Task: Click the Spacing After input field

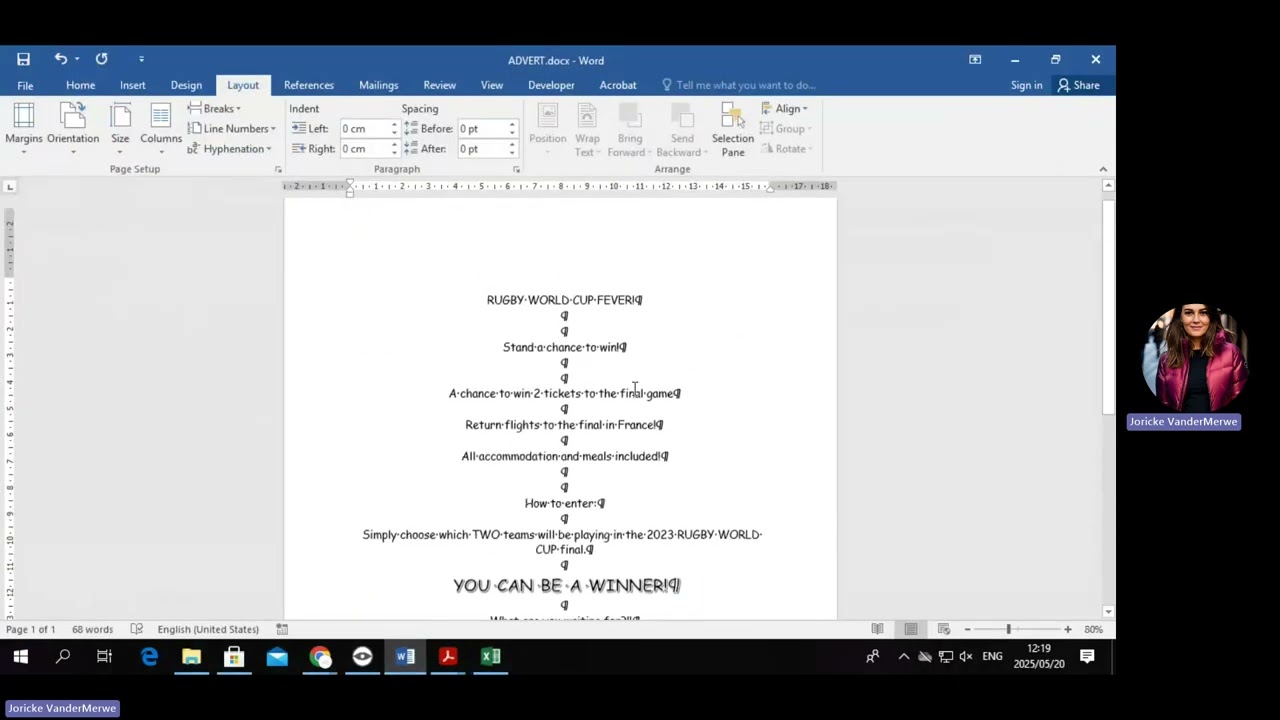Action: pyautogui.click(x=482, y=148)
